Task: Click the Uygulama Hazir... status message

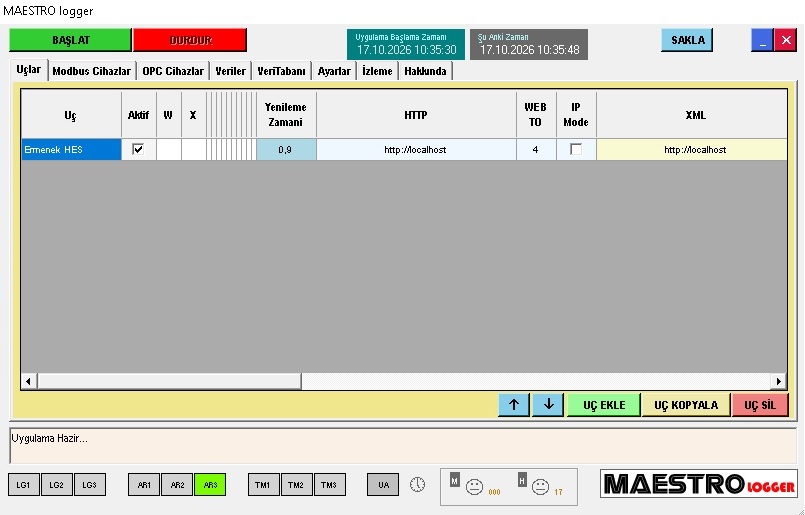Action: (50, 438)
